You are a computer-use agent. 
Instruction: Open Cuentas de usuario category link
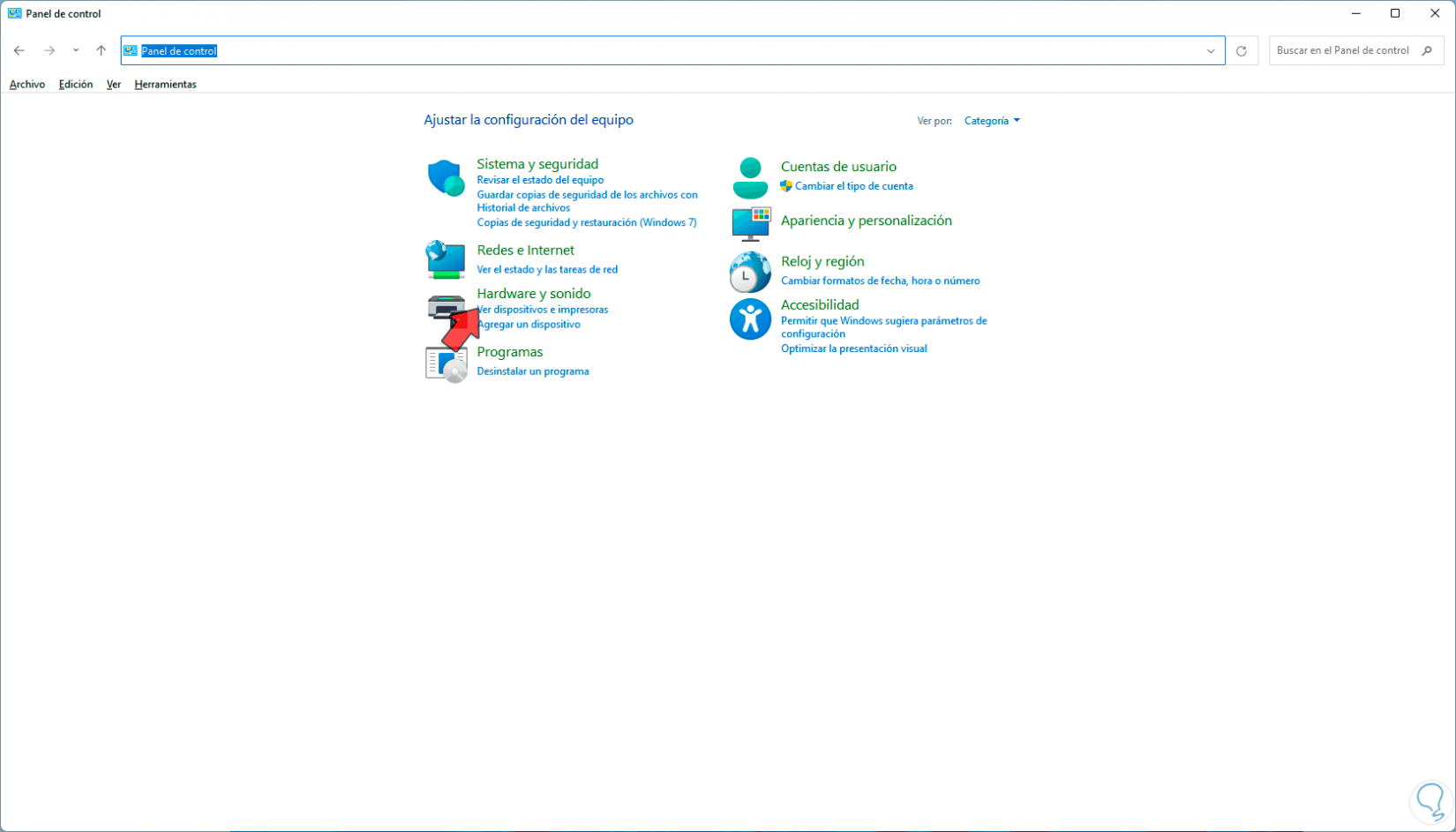[838, 167]
